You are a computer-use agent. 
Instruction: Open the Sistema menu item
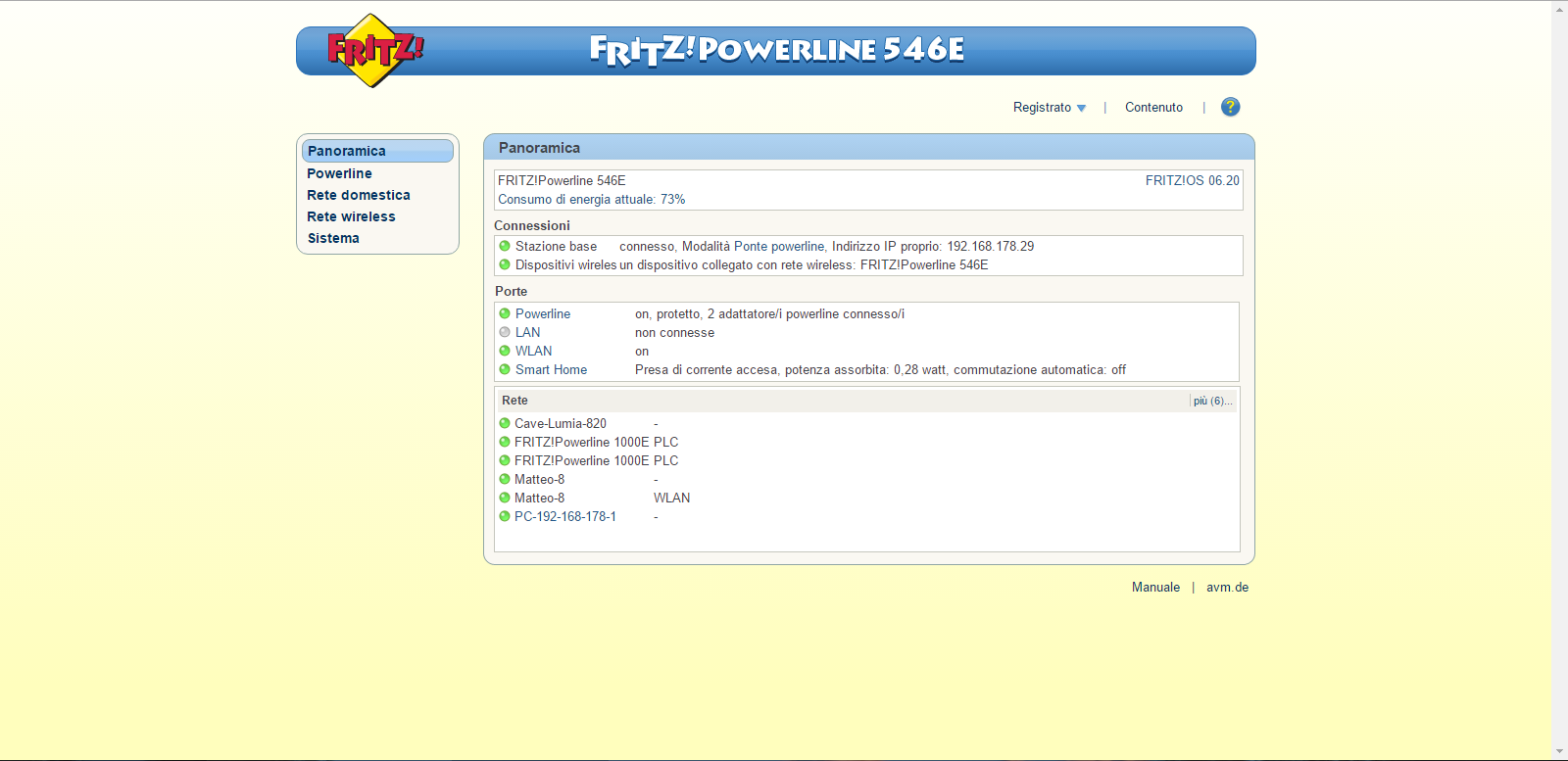(x=333, y=238)
